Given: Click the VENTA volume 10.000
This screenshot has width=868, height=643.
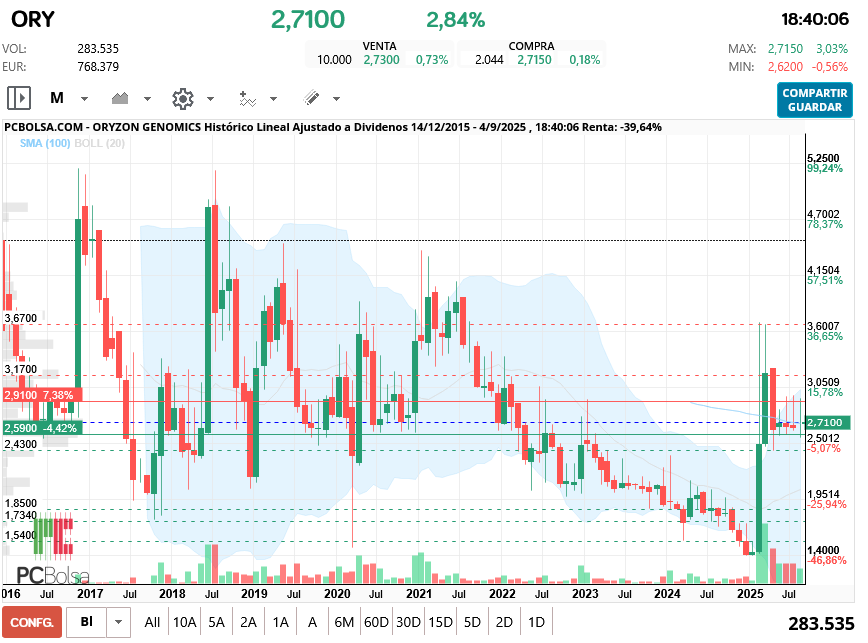Looking at the screenshot, I should coord(334,60).
